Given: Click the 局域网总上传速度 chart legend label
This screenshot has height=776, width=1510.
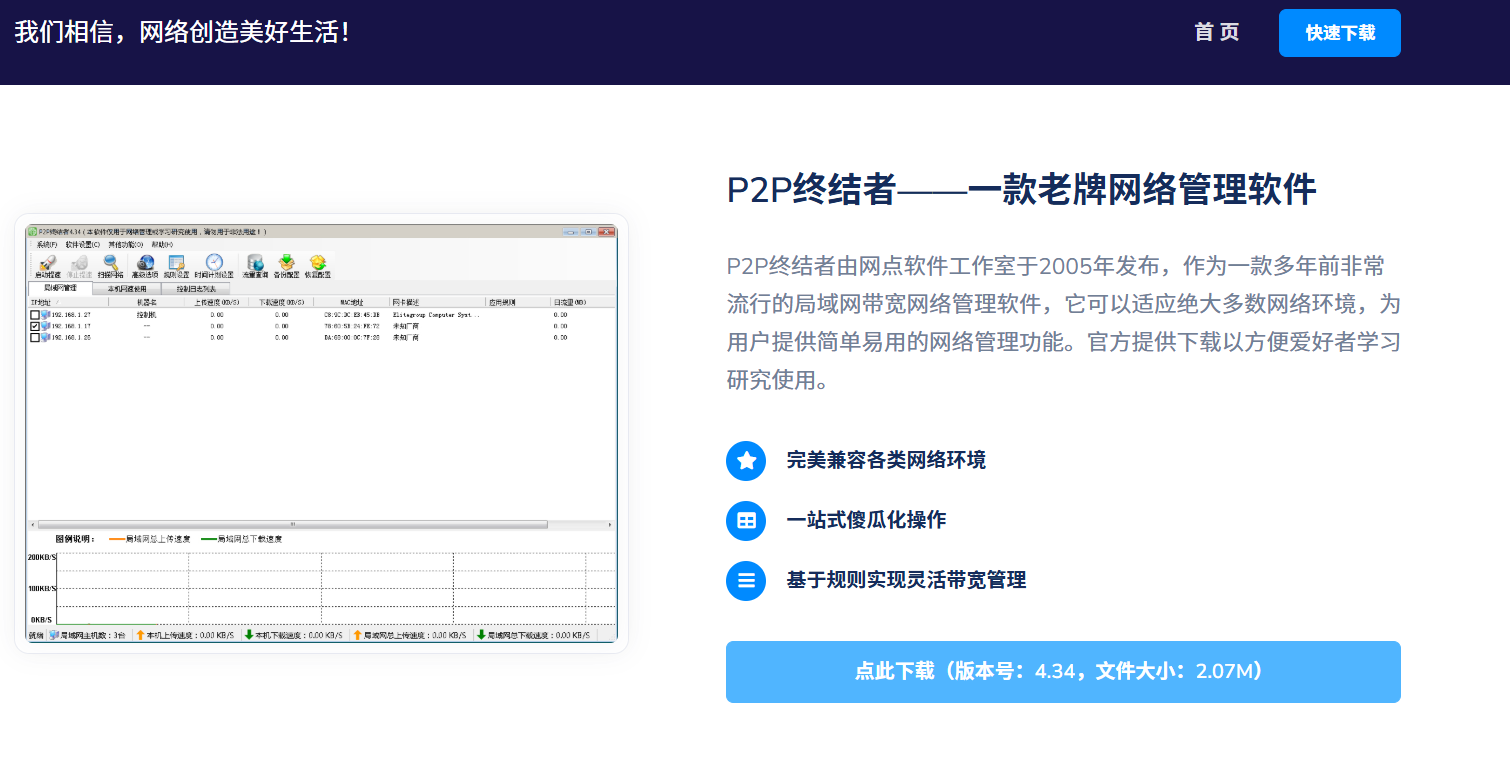Looking at the screenshot, I should point(158,539).
